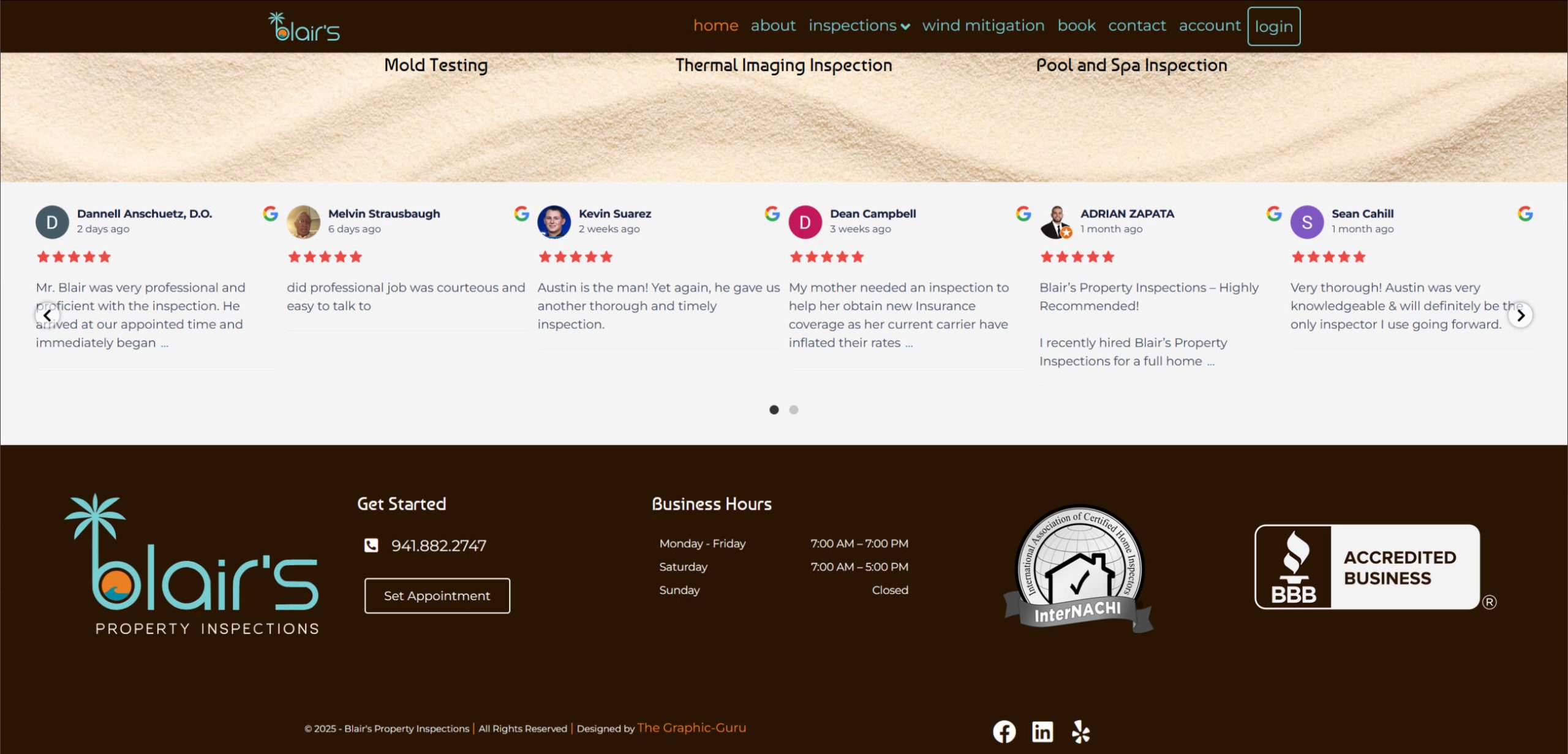
Task: Click the login button
Action: [1273, 26]
